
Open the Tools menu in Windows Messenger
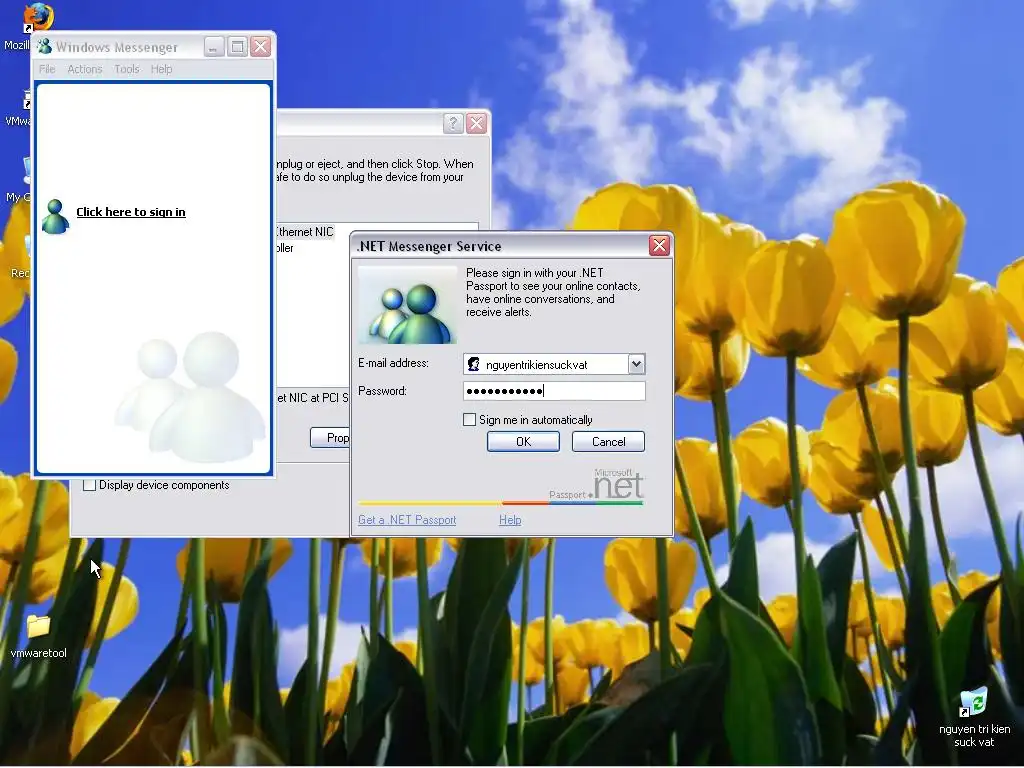coord(127,69)
